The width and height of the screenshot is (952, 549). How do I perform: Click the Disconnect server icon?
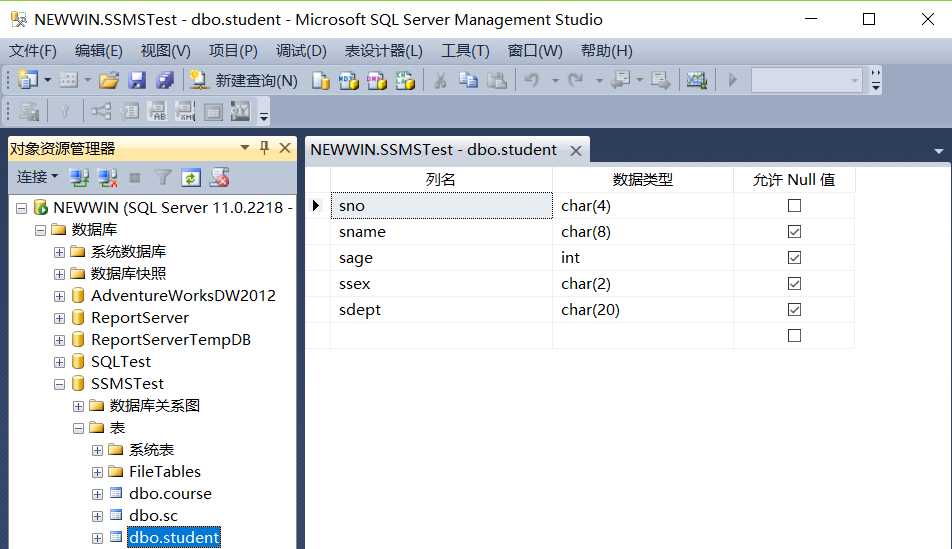tap(107, 178)
